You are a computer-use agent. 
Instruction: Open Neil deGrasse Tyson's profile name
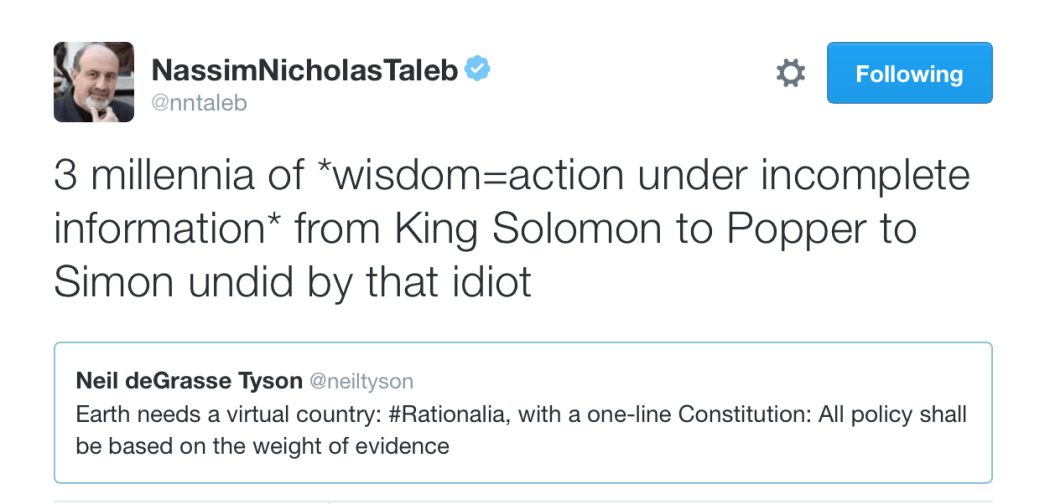click(x=188, y=381)
